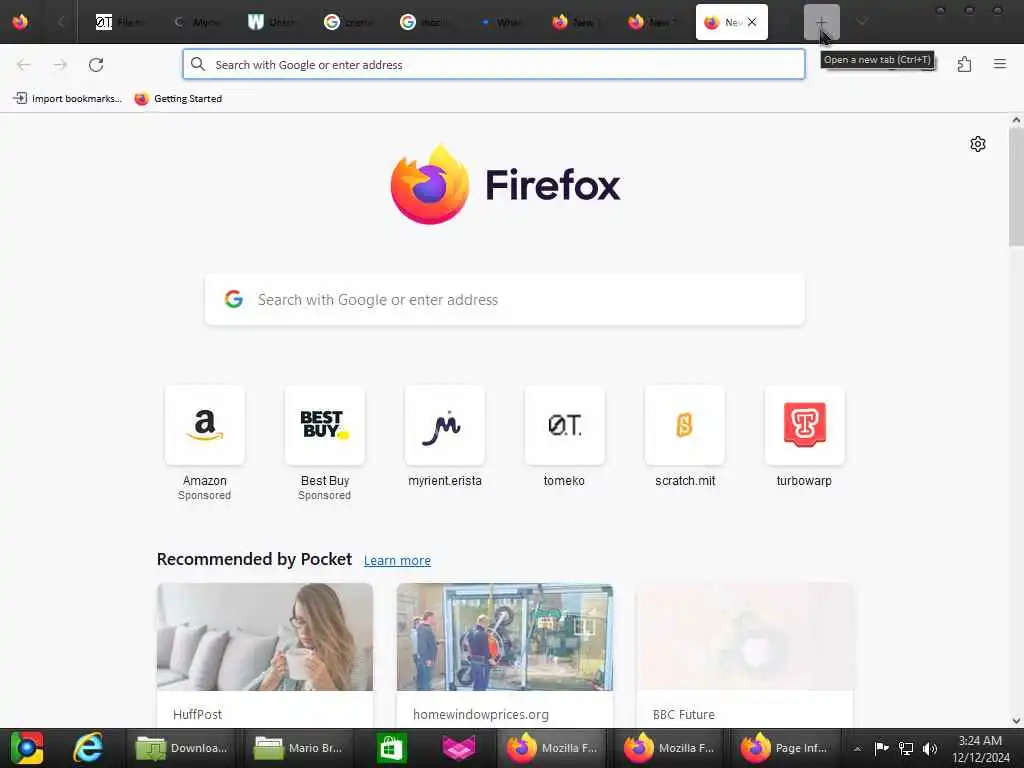Click the Learn more Pocket link
1024x768 pixels.
397,560
